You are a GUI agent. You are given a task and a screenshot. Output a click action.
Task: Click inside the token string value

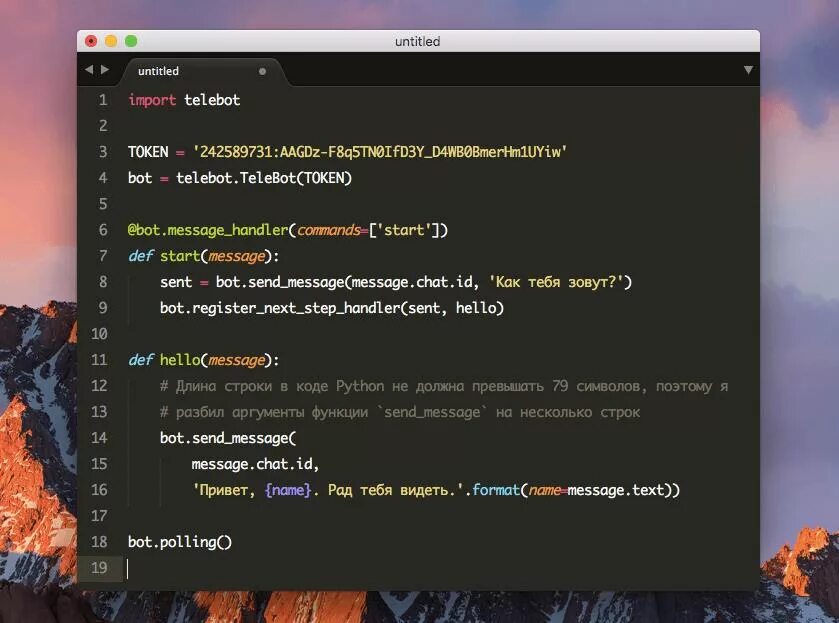[379, 152]
